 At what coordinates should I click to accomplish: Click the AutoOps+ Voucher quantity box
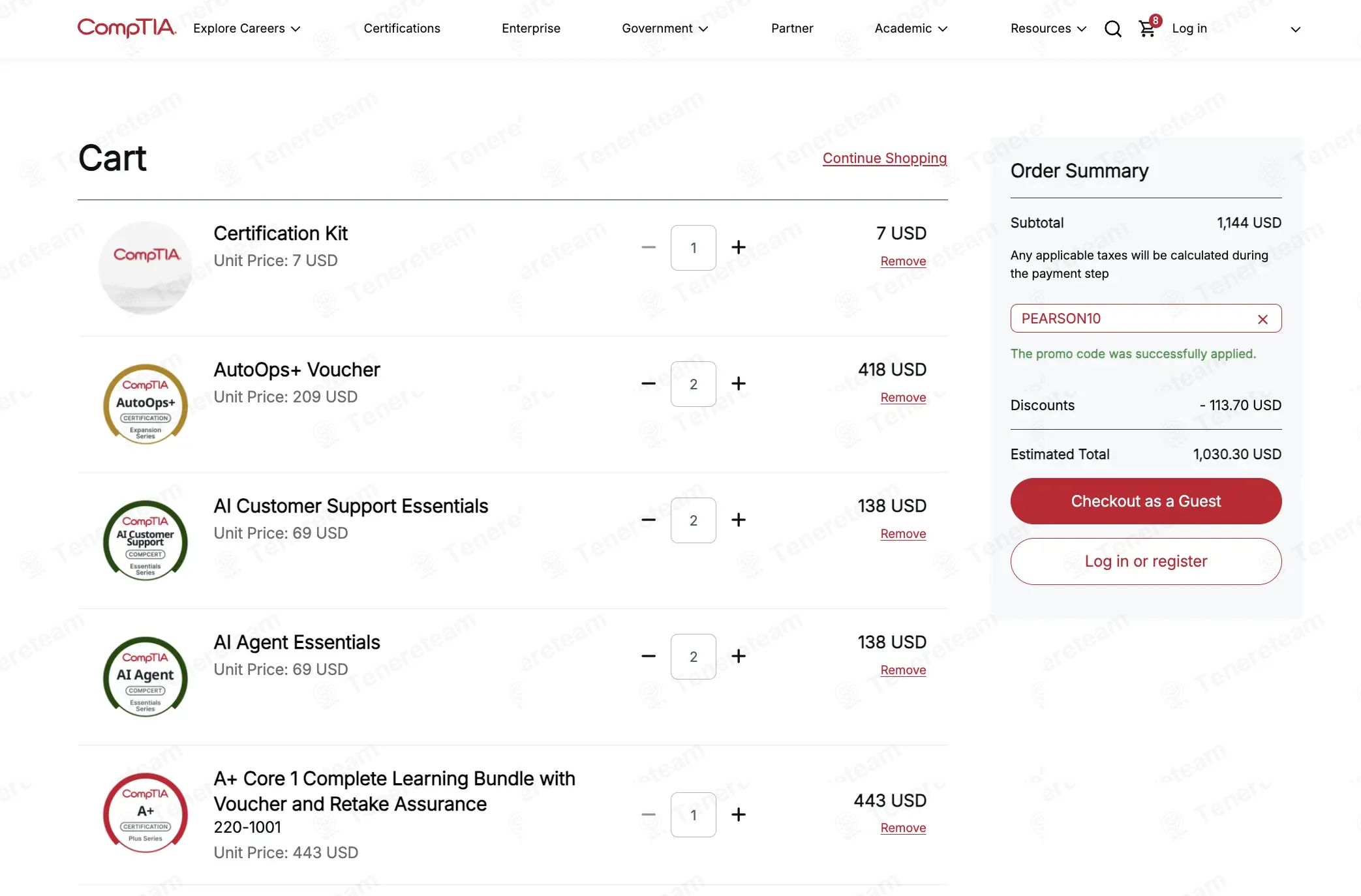694,384
